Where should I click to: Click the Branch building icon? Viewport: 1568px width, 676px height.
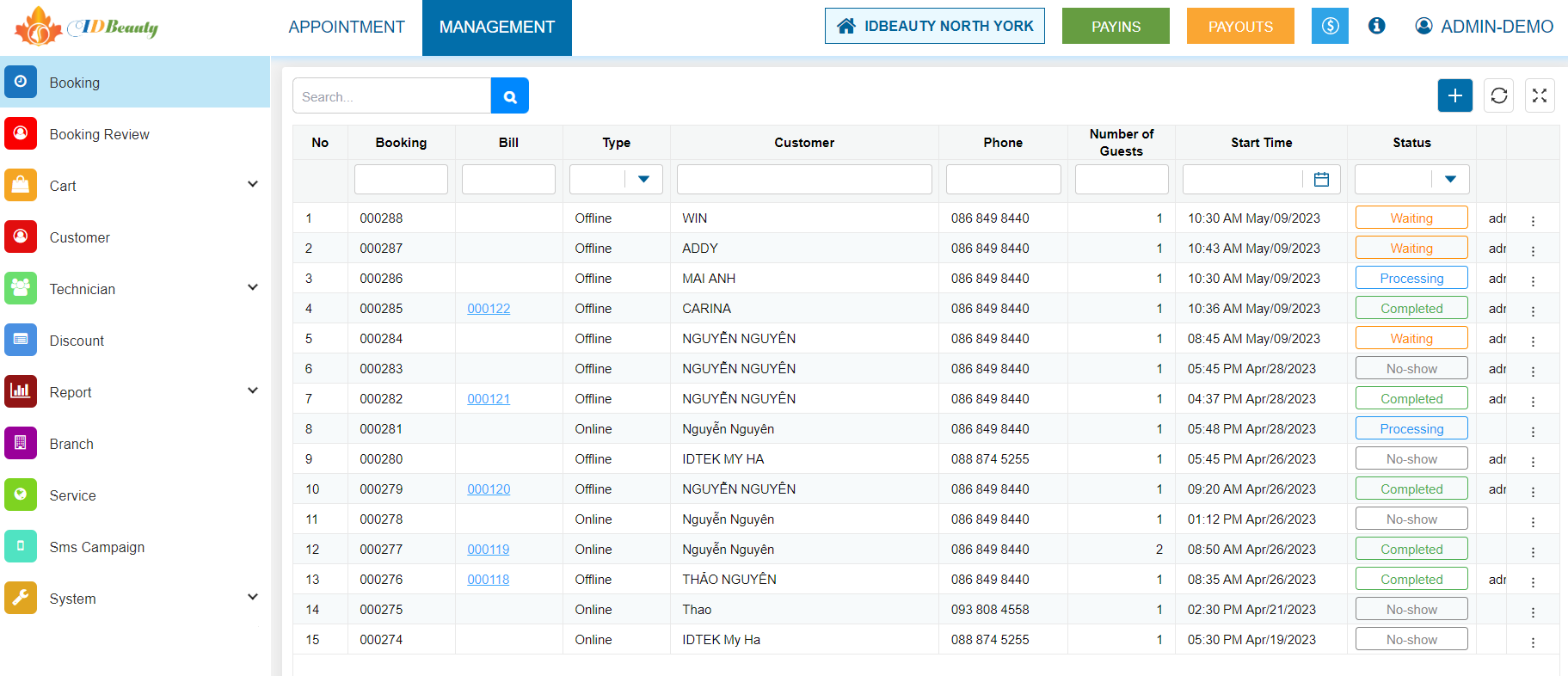pos(21,443)
